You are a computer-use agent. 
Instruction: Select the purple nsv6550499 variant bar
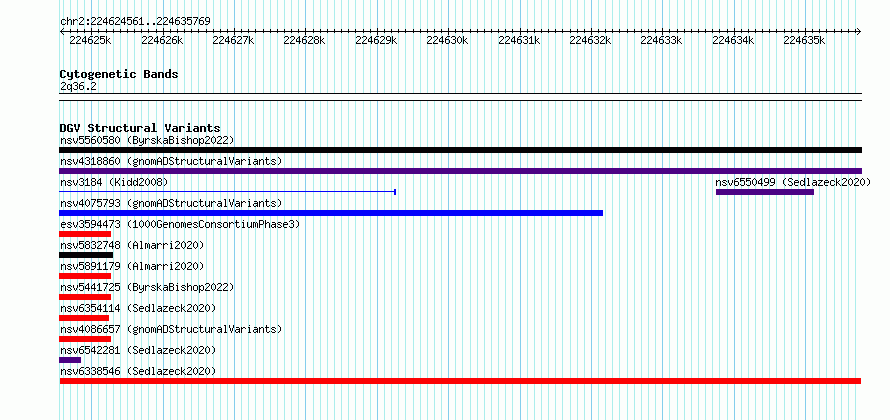[x=765, y=192]
